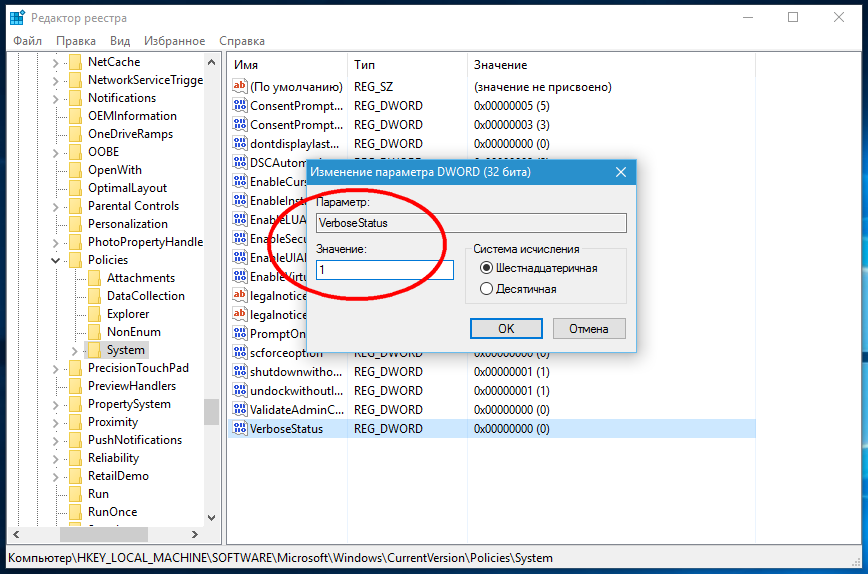The height and width of the screenshot is (574, 868).
Task: Select the PropertySystem tree item
Action: click(129, 404)
